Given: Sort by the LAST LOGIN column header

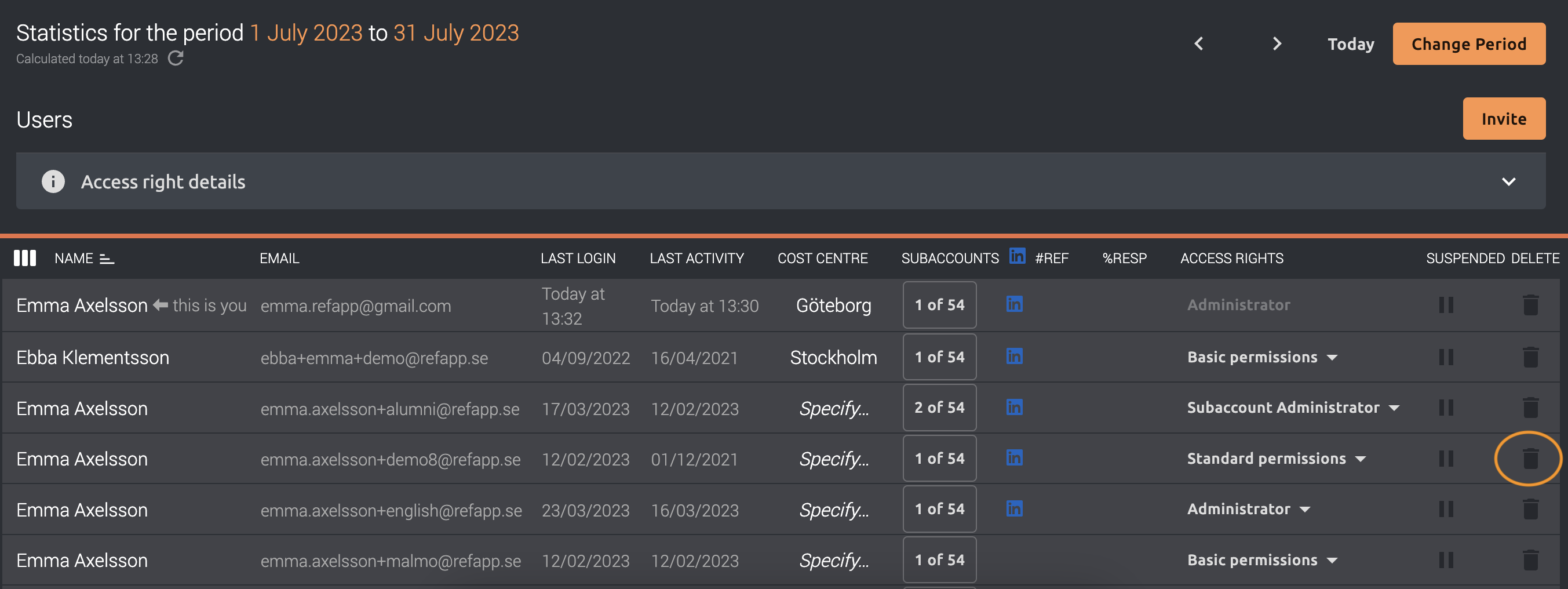Looking at the screenshot, I should 578,258.
